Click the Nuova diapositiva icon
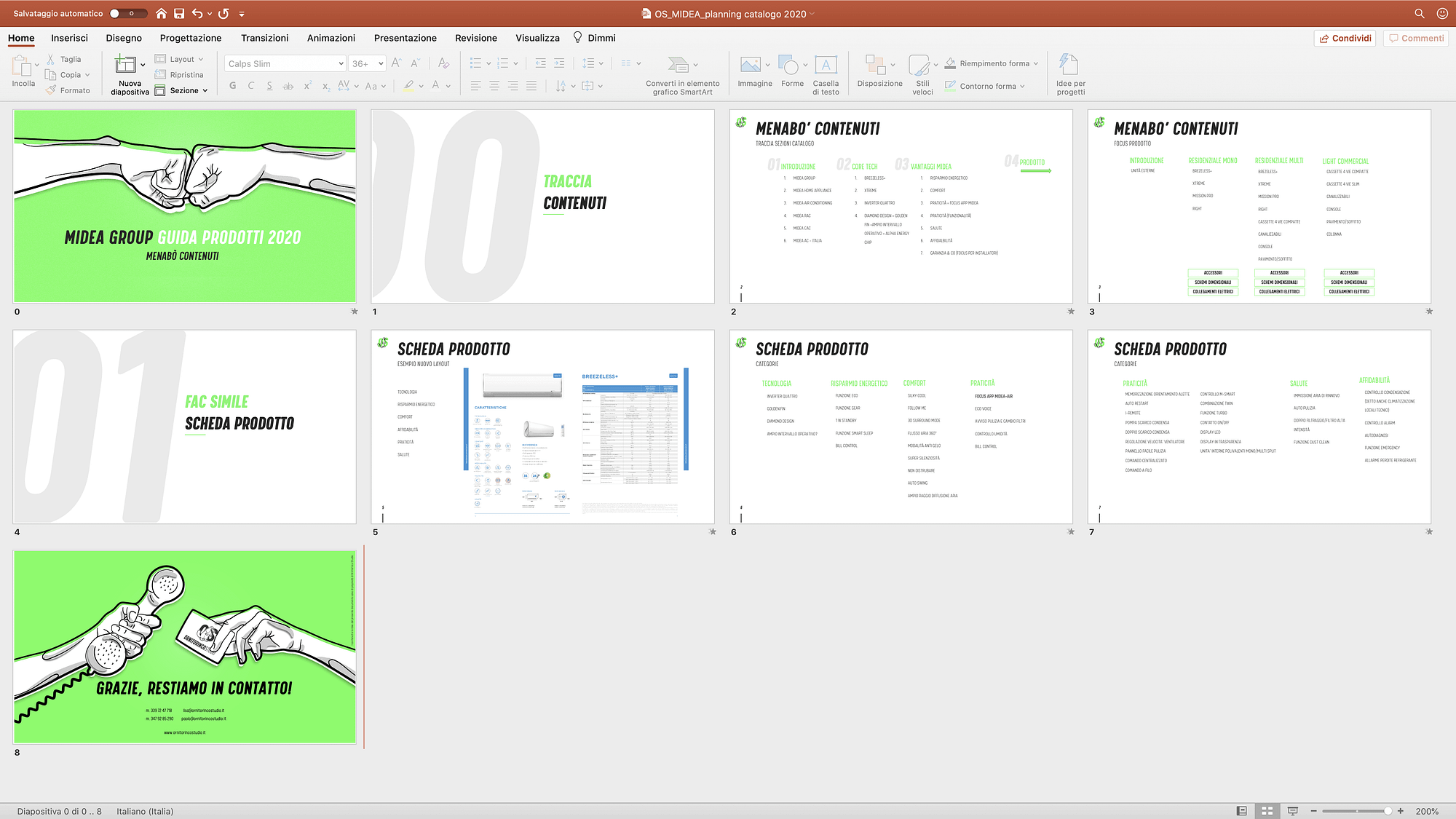The height and width of the screenshot is (819, 1456). (125, 64)
